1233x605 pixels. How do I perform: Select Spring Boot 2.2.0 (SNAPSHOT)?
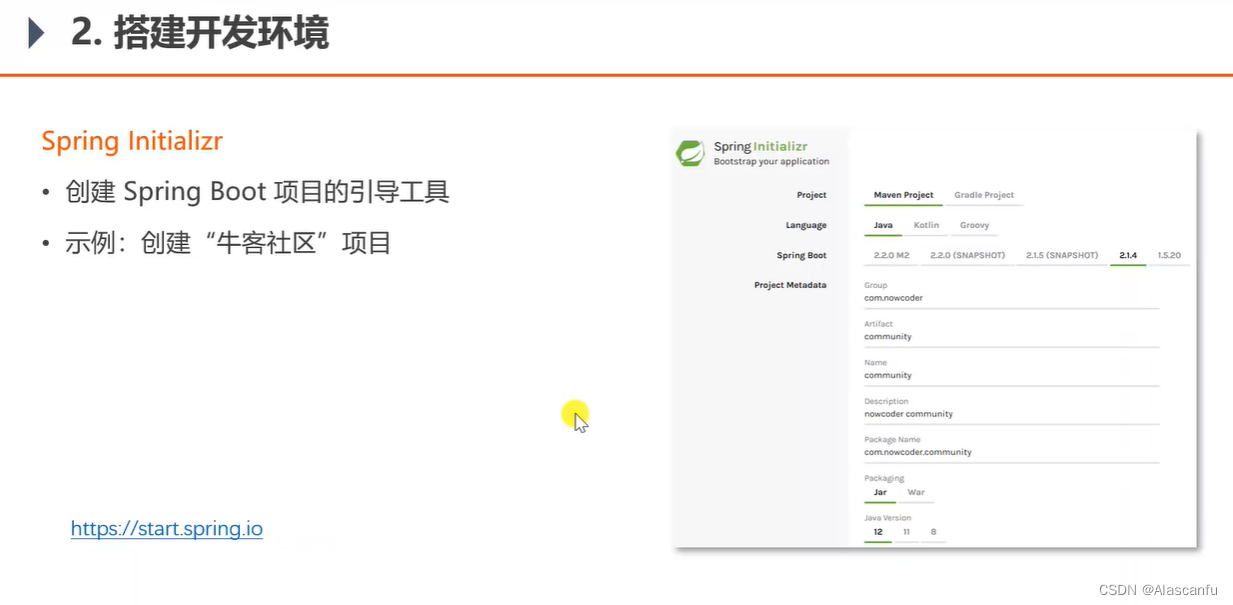[967, 255]
